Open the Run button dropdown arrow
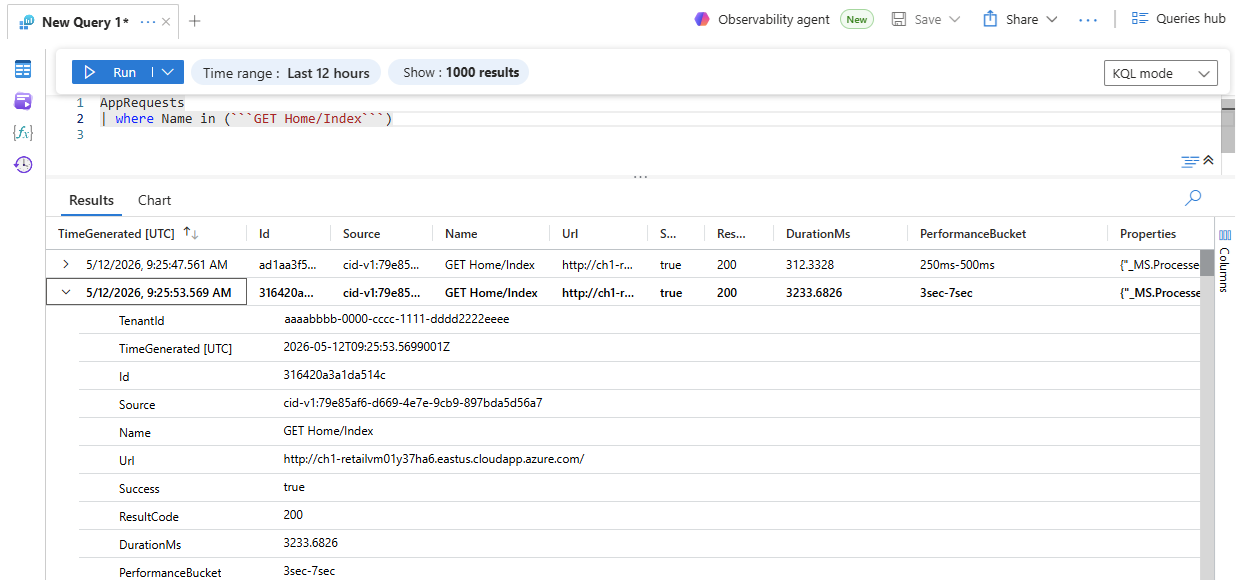The image size is (1253, 580). pyautogui.click(x=168, y=72)
